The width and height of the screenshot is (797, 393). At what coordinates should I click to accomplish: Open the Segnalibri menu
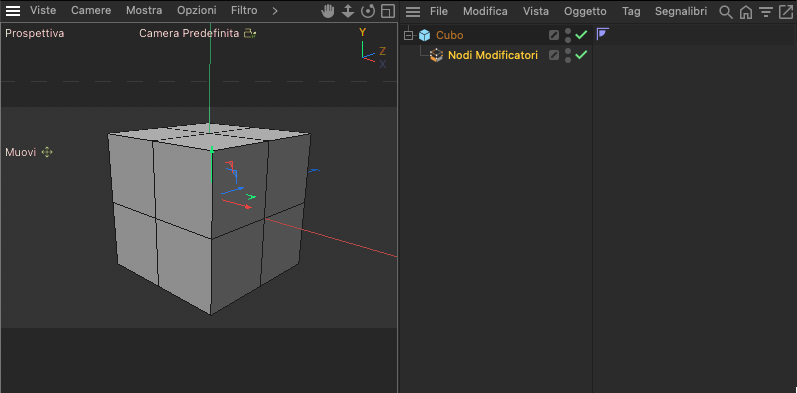(681, 11)
